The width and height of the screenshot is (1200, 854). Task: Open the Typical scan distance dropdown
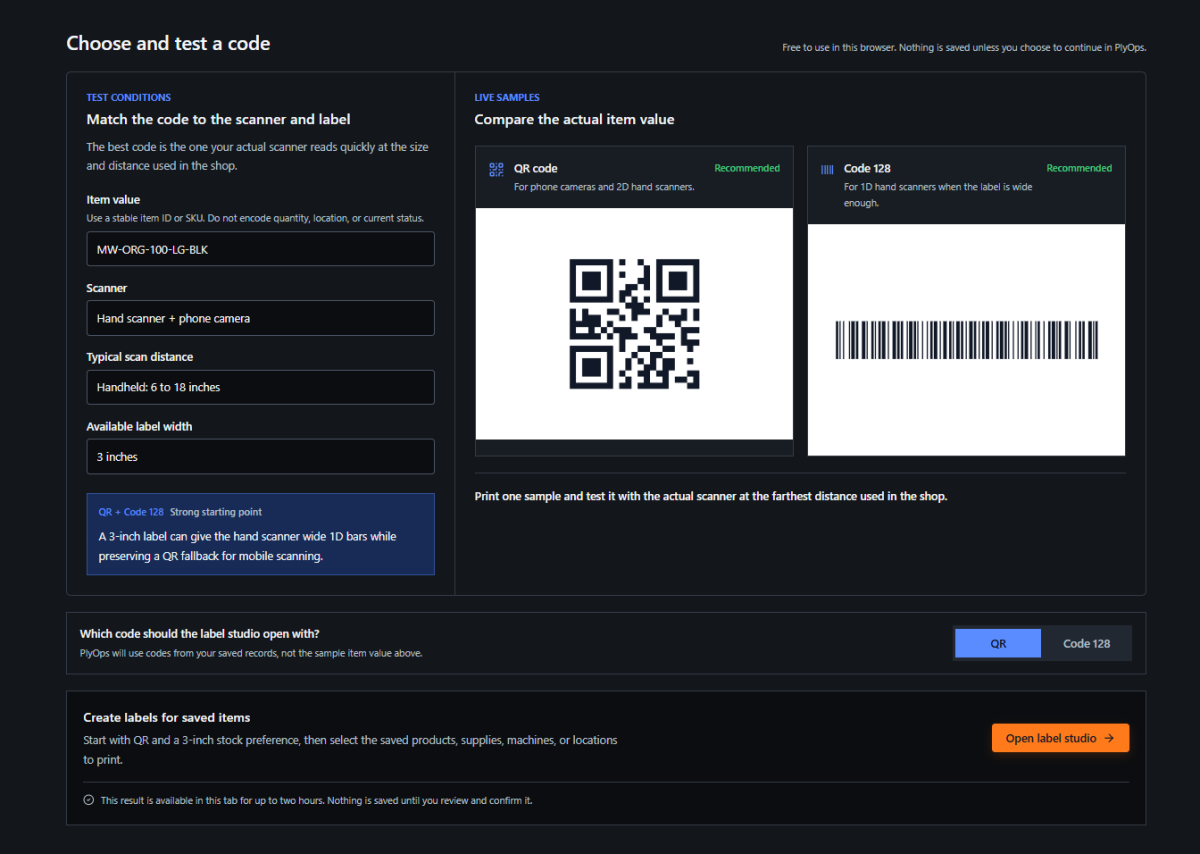pos(260,387)
